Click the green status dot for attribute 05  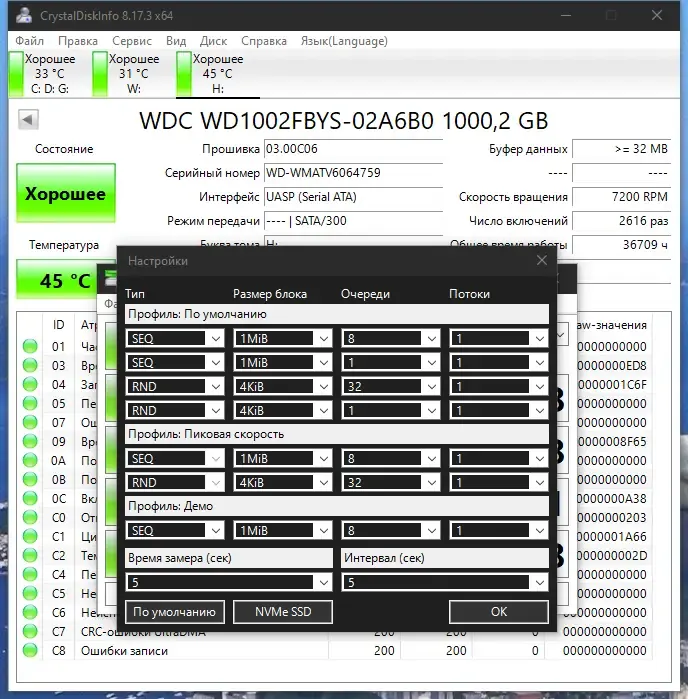tap(30, 403)
